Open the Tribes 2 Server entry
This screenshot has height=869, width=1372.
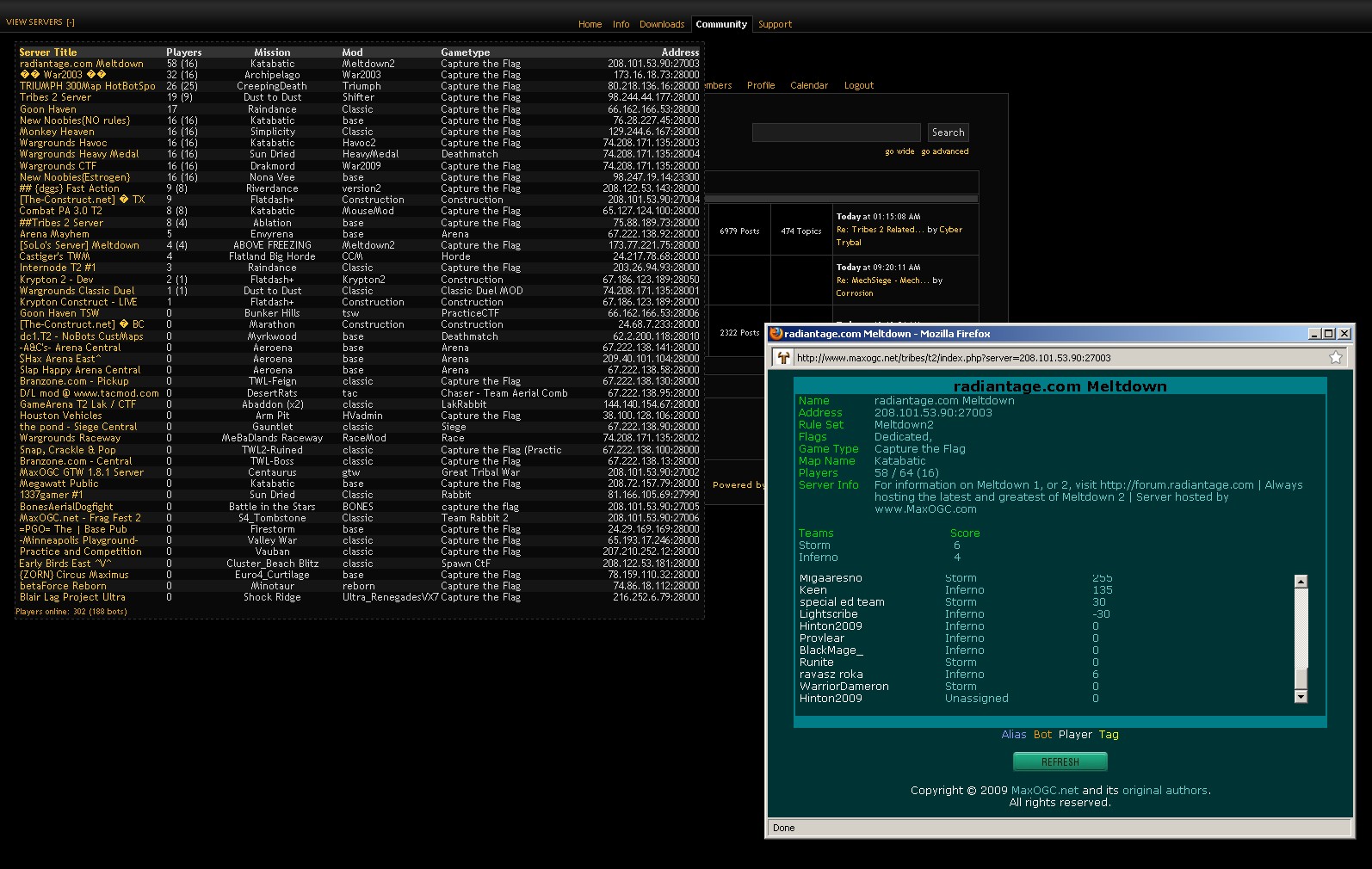[55, 97]
